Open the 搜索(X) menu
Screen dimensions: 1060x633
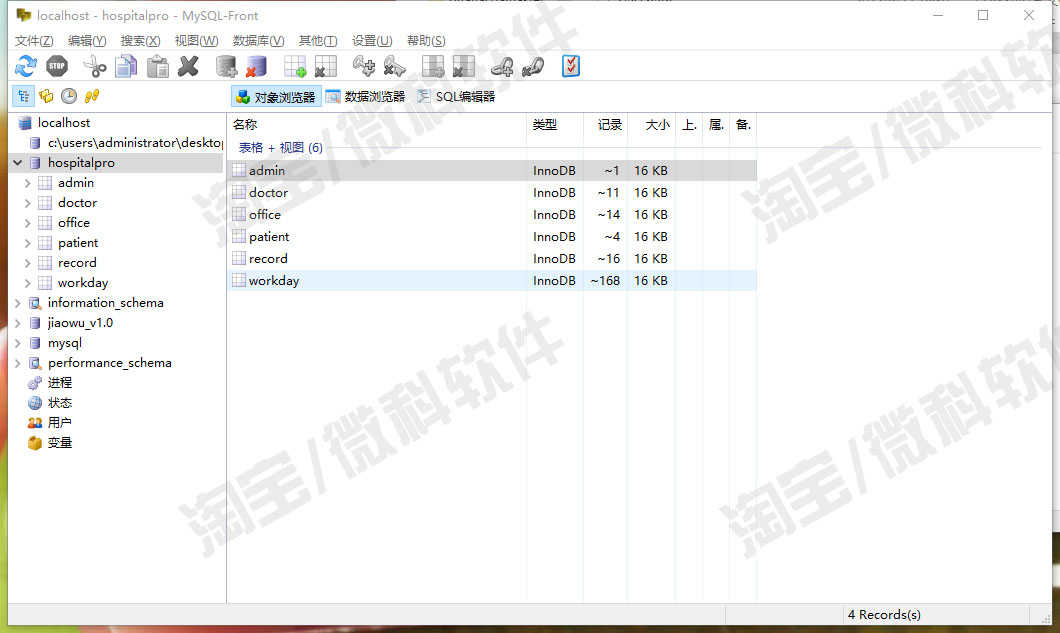pos(140,41)
